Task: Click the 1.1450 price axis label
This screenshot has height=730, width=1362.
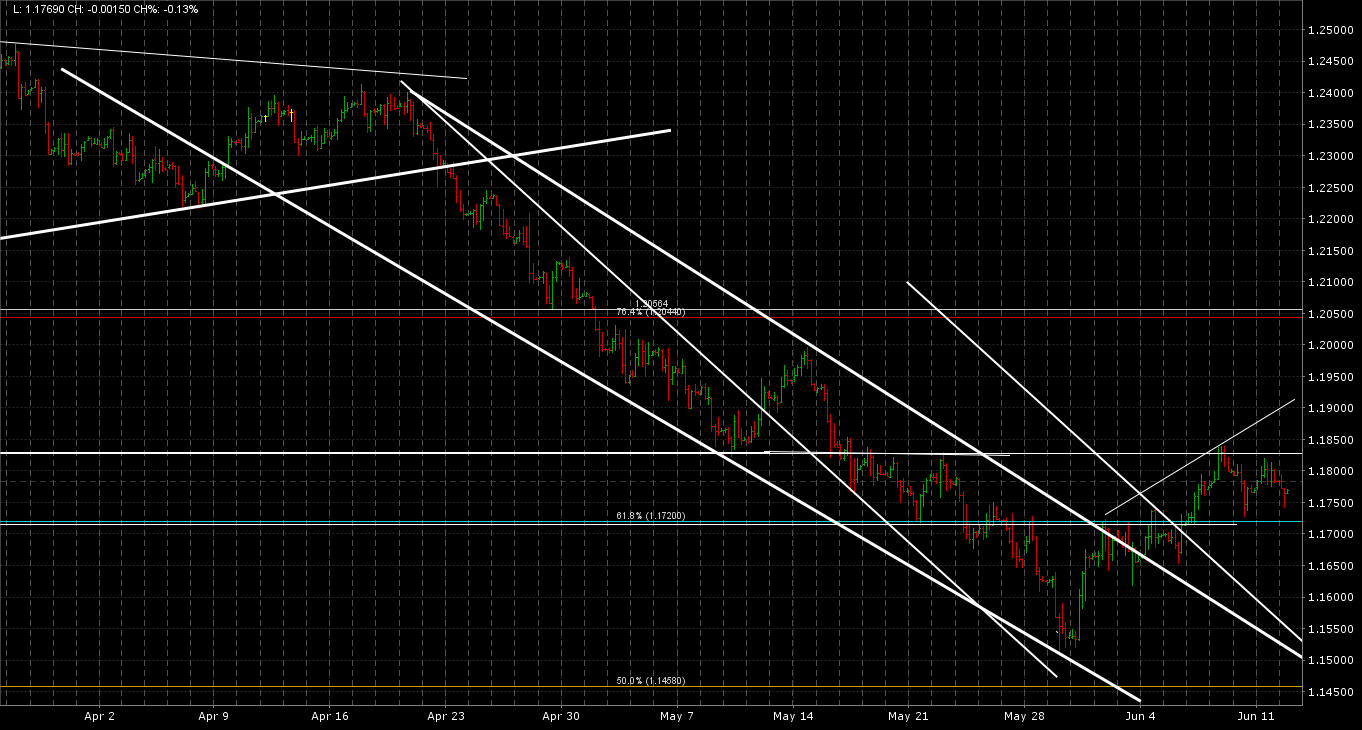Action: 1332,693
